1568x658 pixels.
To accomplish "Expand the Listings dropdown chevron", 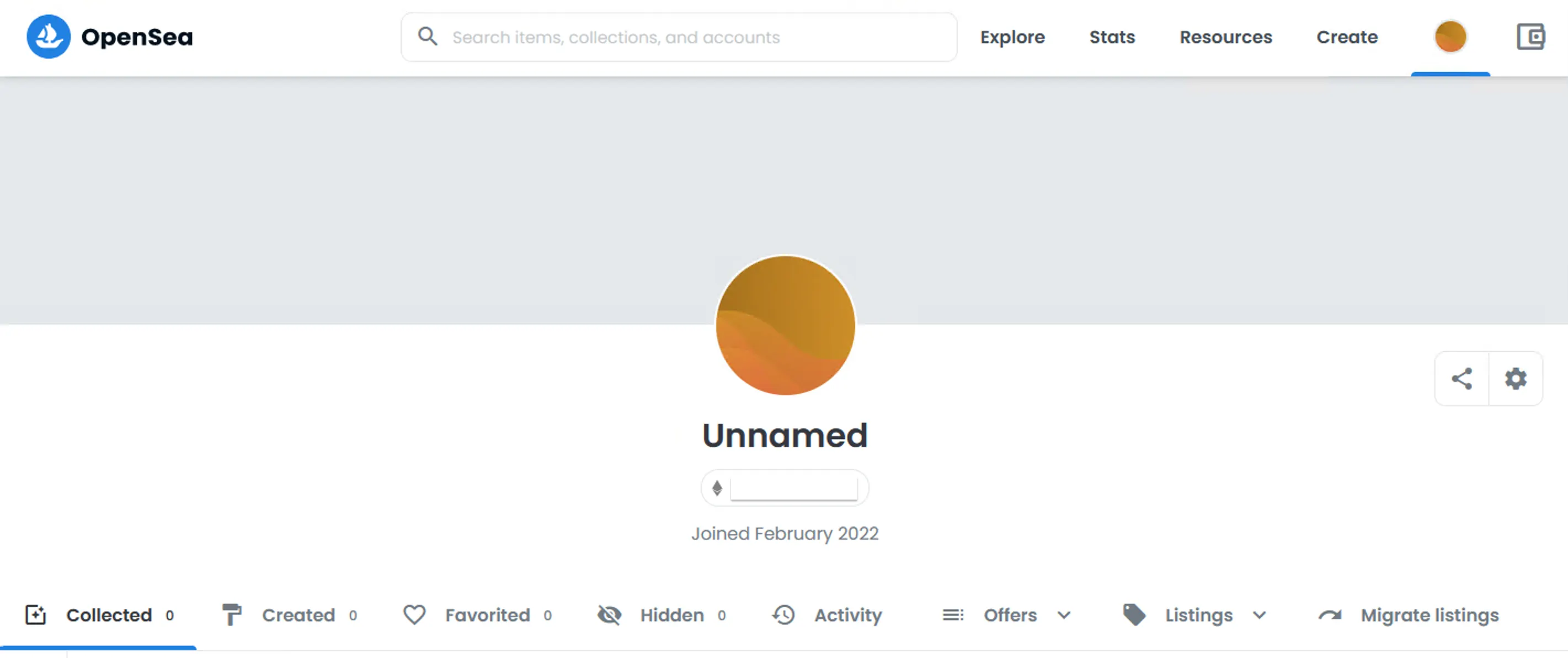I will coord(1260,615).
